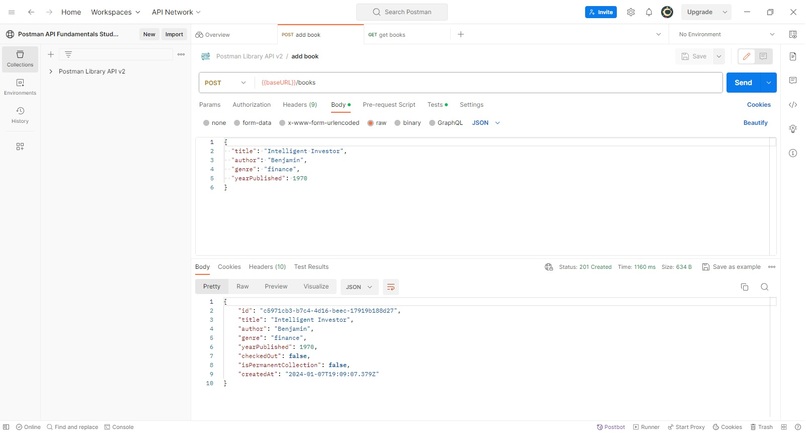Go forward with the right arrow
This screenshot has height=433, width=806.
coord(49,12)
